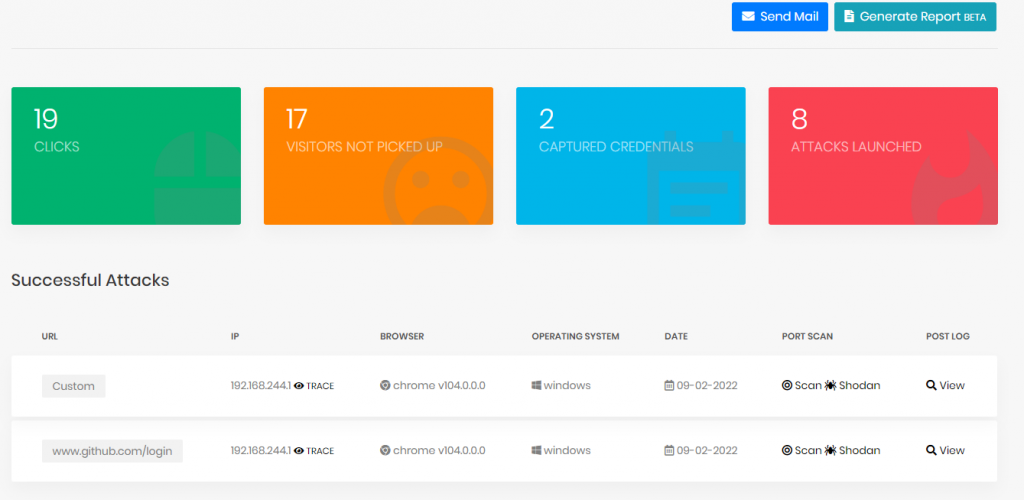
Task: Click the Chrome icon in github.com row
Action: [x=385, y=450]
